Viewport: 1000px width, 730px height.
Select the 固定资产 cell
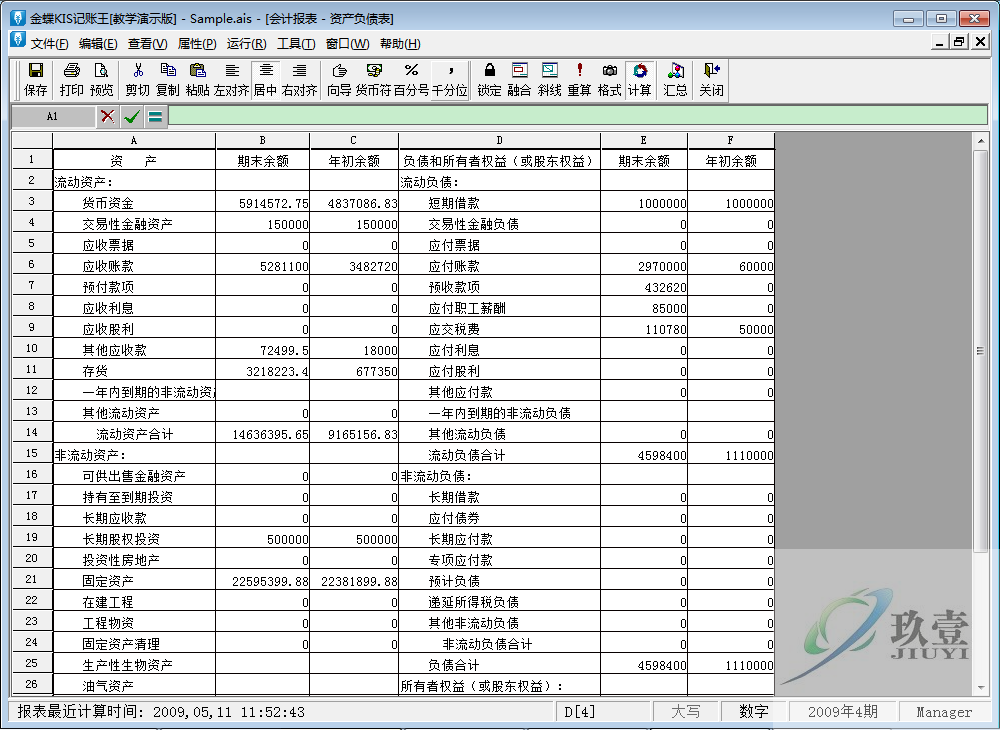pos(134,581)
